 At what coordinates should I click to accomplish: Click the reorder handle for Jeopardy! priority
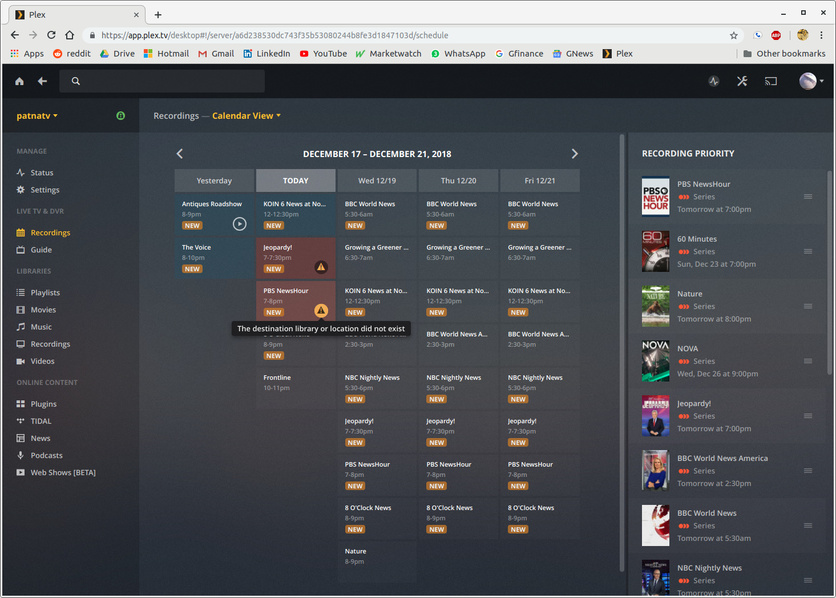tap(808, 416)
